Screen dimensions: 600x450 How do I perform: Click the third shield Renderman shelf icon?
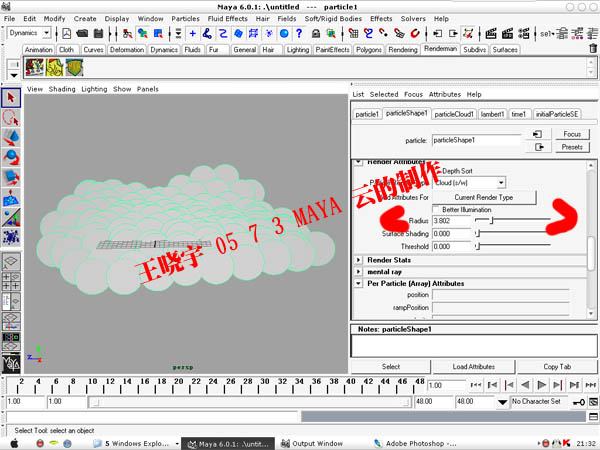74,67
